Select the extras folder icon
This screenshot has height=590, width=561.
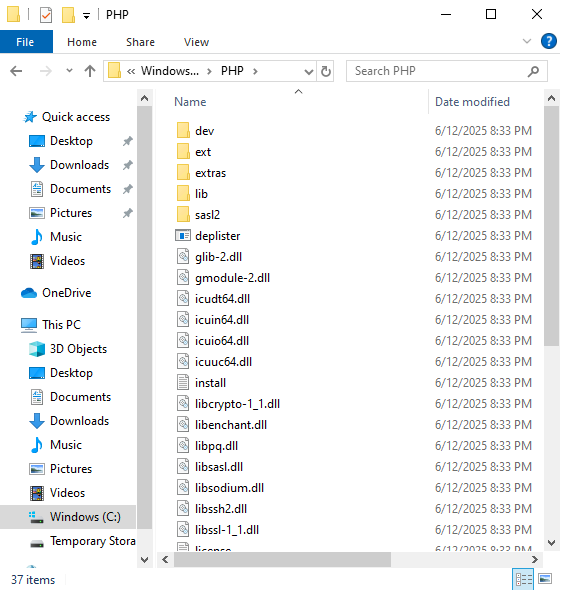tap(183, 173)
